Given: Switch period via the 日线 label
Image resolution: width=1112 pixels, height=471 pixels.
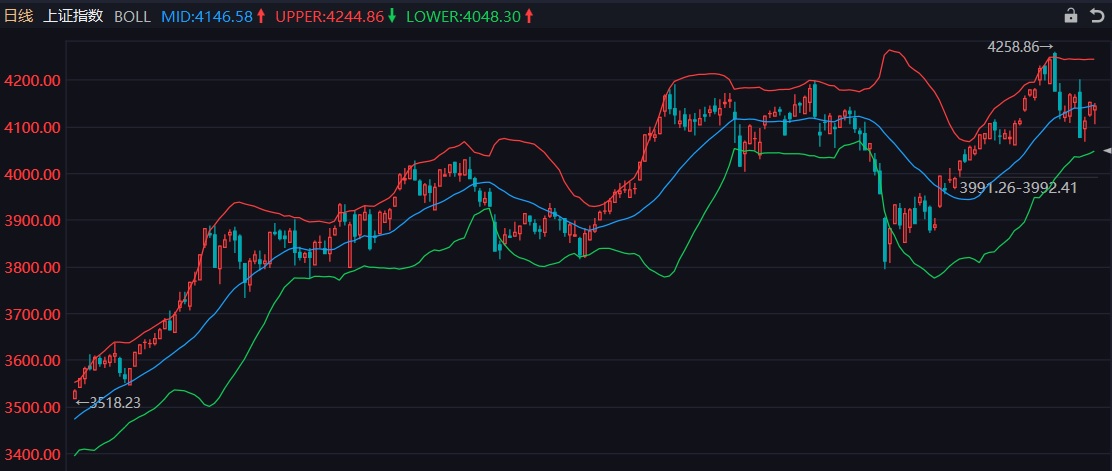Looking at the screenshot, I should coord(19,16).
